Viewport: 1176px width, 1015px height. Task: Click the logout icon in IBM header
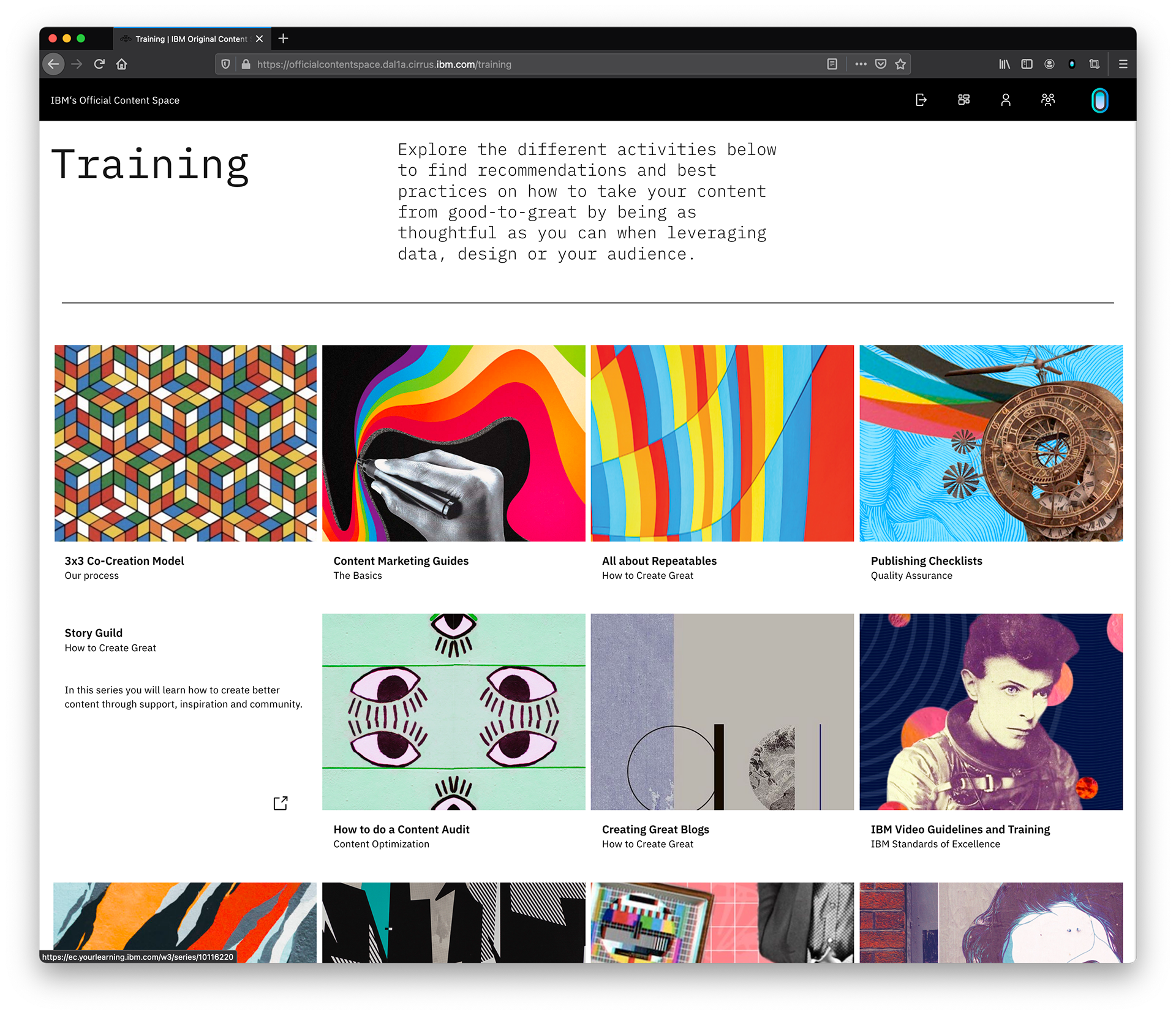(921, 100)
